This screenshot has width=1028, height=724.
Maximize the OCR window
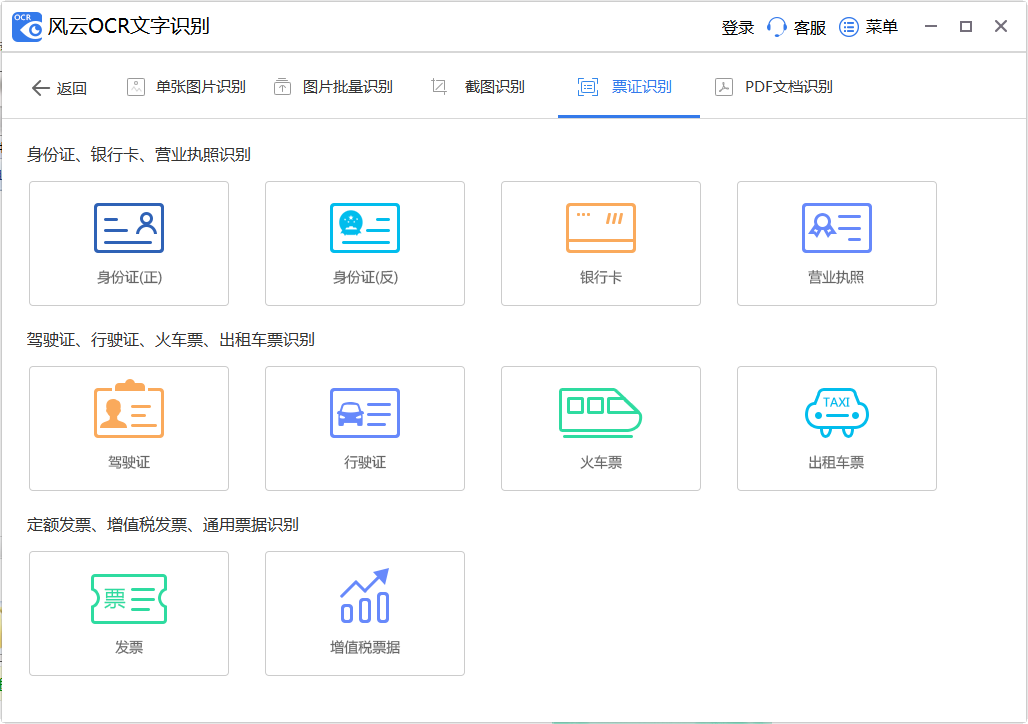[966, 26]
